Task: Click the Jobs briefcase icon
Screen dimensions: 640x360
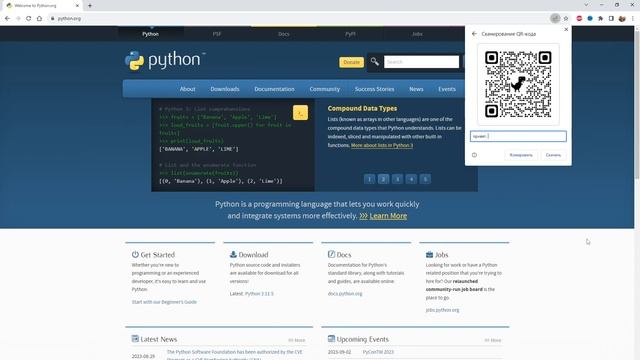Action: pos(429,254)
